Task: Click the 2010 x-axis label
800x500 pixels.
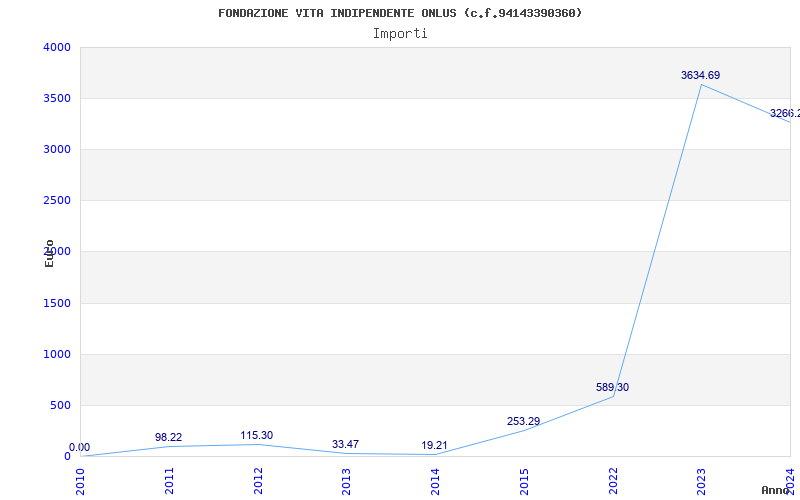Action: 80,481
